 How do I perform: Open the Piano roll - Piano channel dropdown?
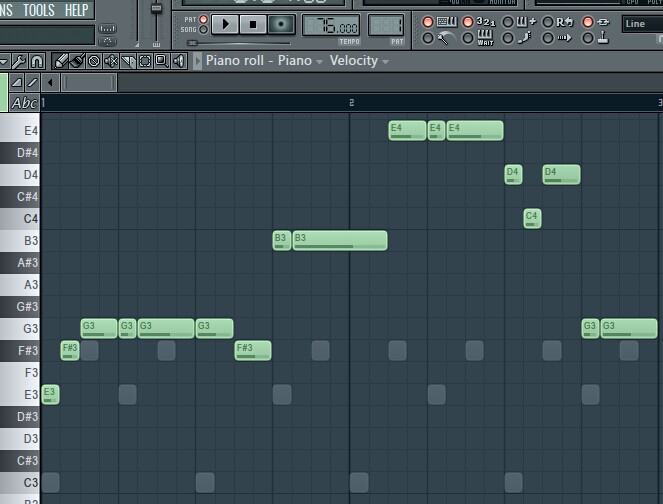(264, 61)
